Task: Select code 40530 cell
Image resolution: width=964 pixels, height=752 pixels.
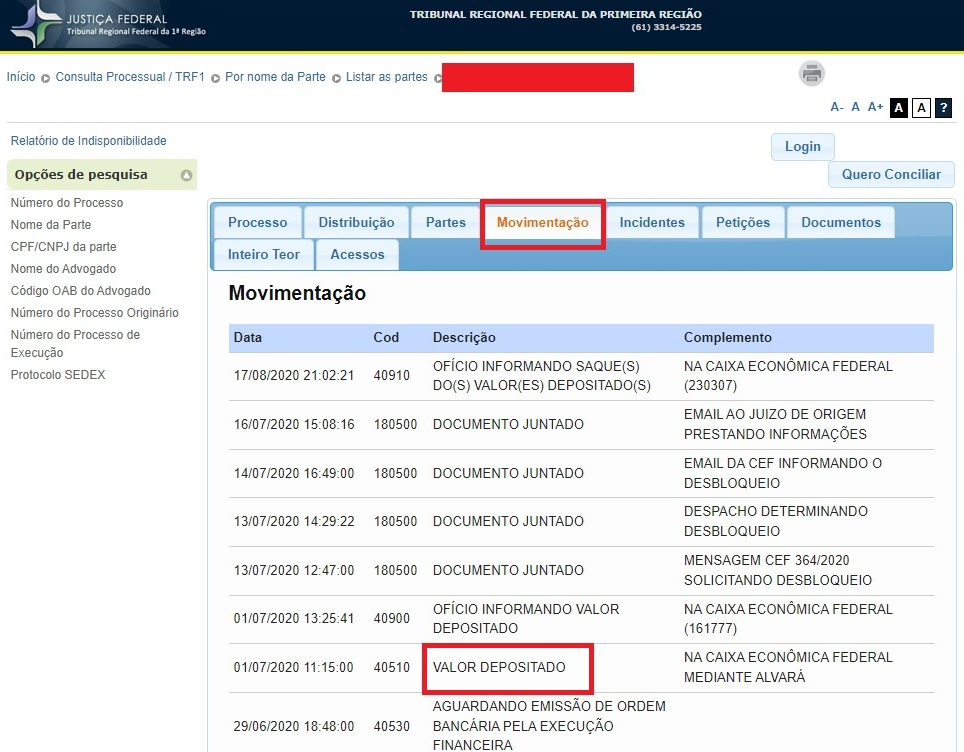Action: point(392,727)
